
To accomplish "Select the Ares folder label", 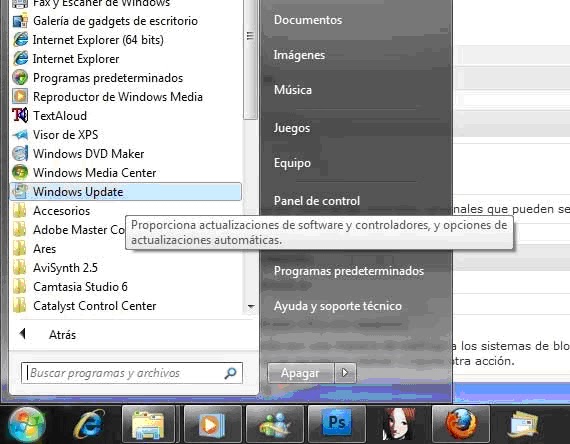I will [x=44, y=249].
